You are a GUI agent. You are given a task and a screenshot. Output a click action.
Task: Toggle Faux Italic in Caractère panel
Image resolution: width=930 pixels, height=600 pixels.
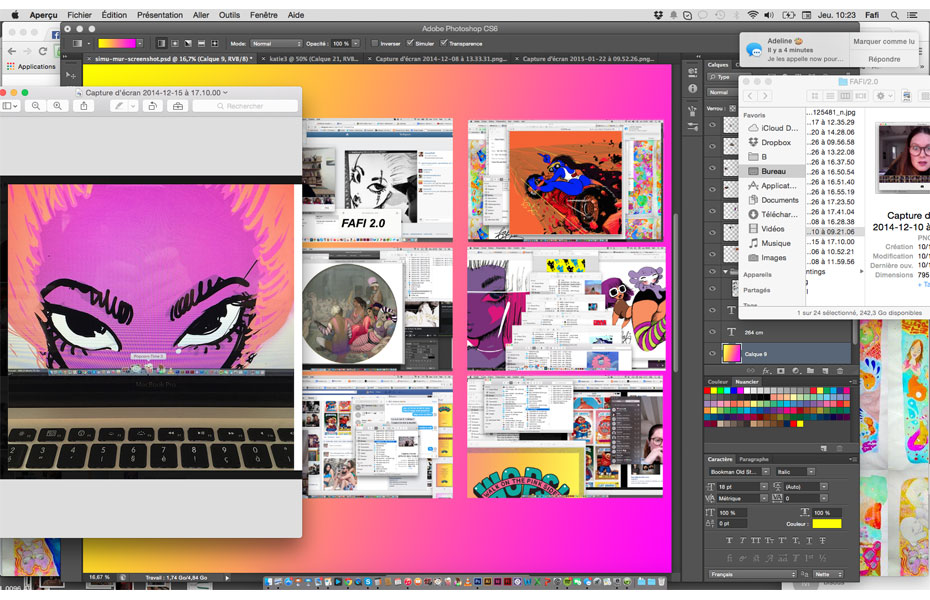742,540
